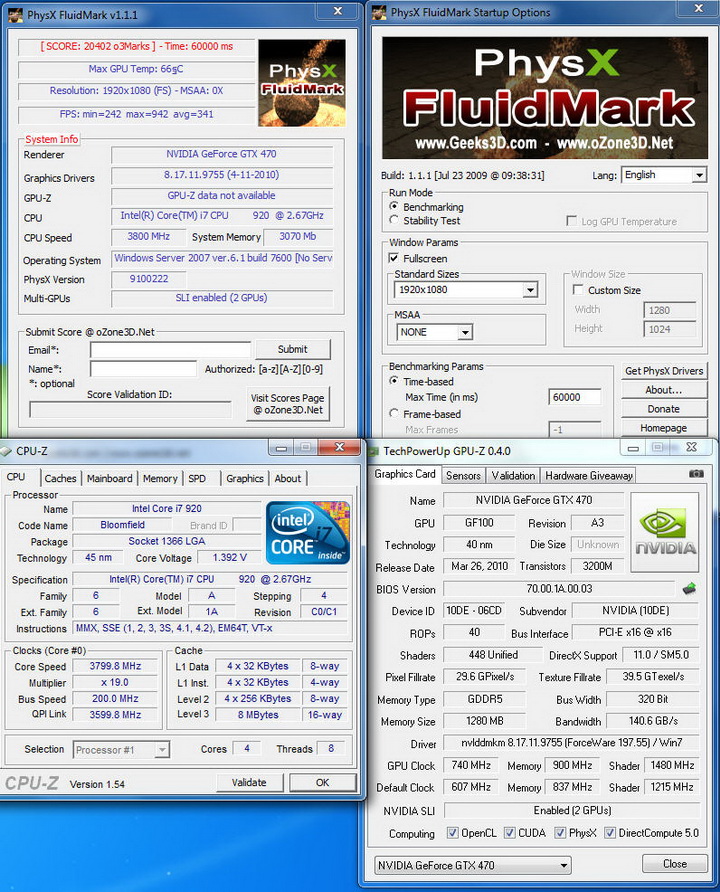Image resolution: width=720 pixels, height=892 pixels.
Task: Click the CPU-Z title bar icon
Action: [6, 451]
